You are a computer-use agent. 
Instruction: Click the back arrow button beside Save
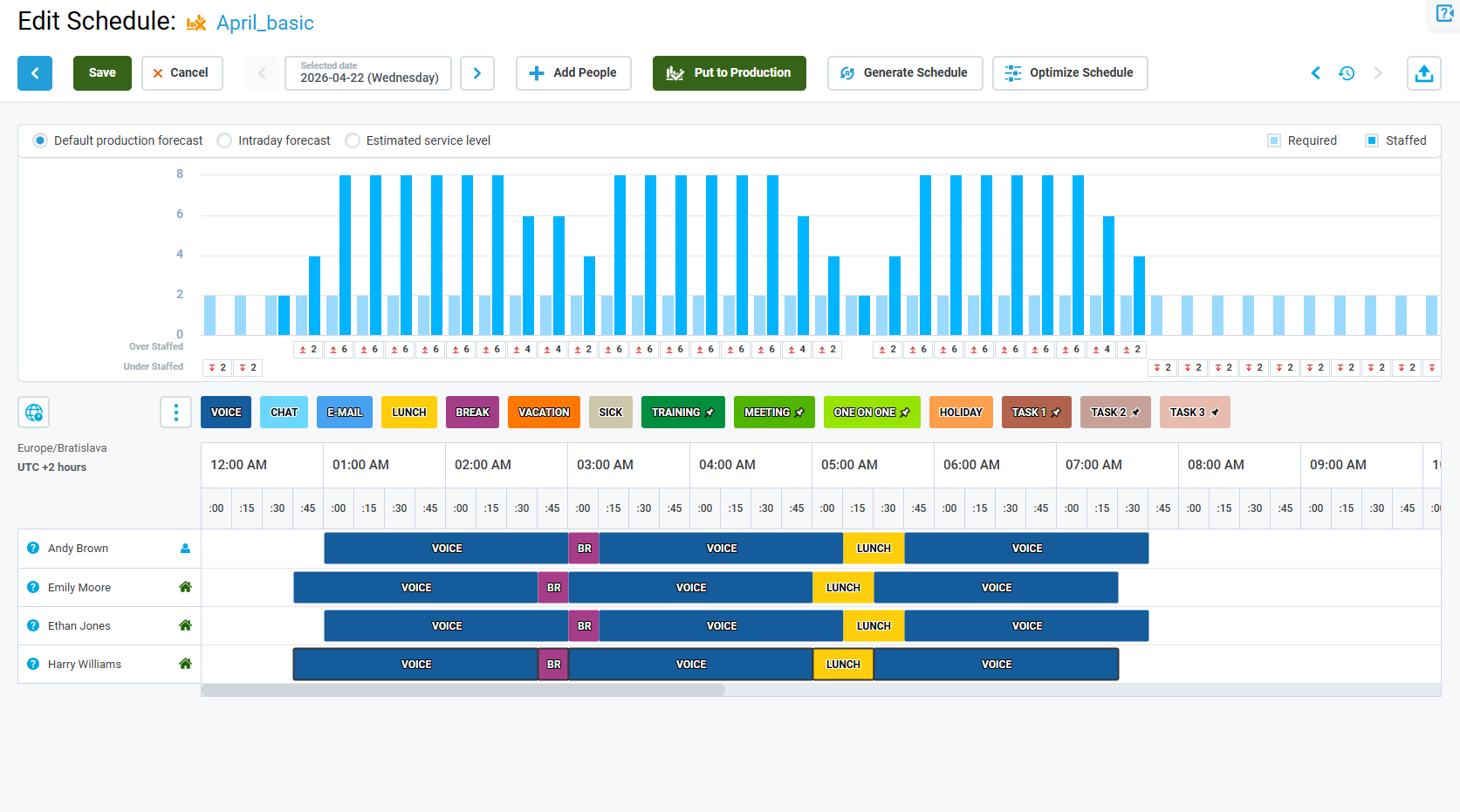(35, 73)
